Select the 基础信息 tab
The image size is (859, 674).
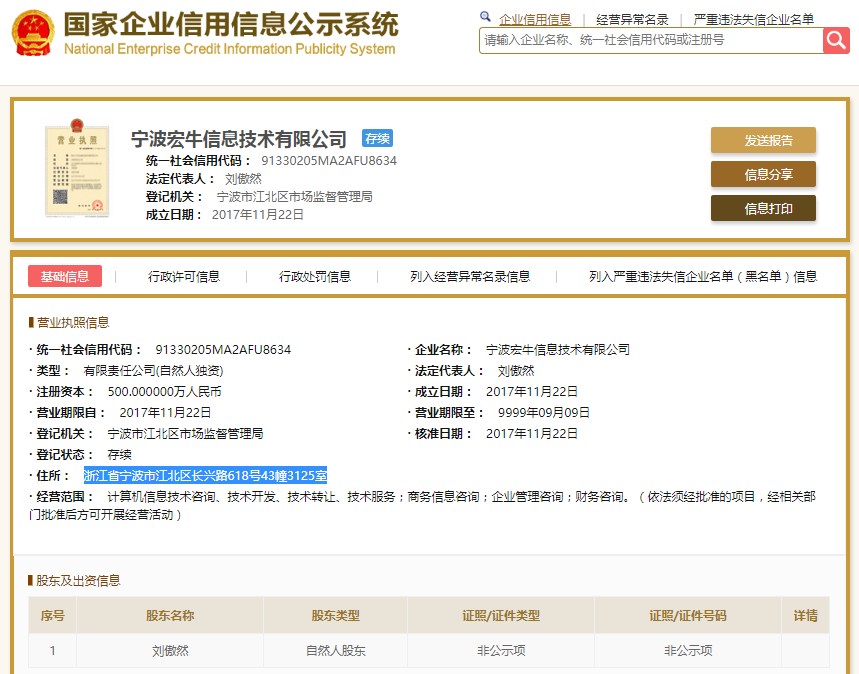[65, 277]
